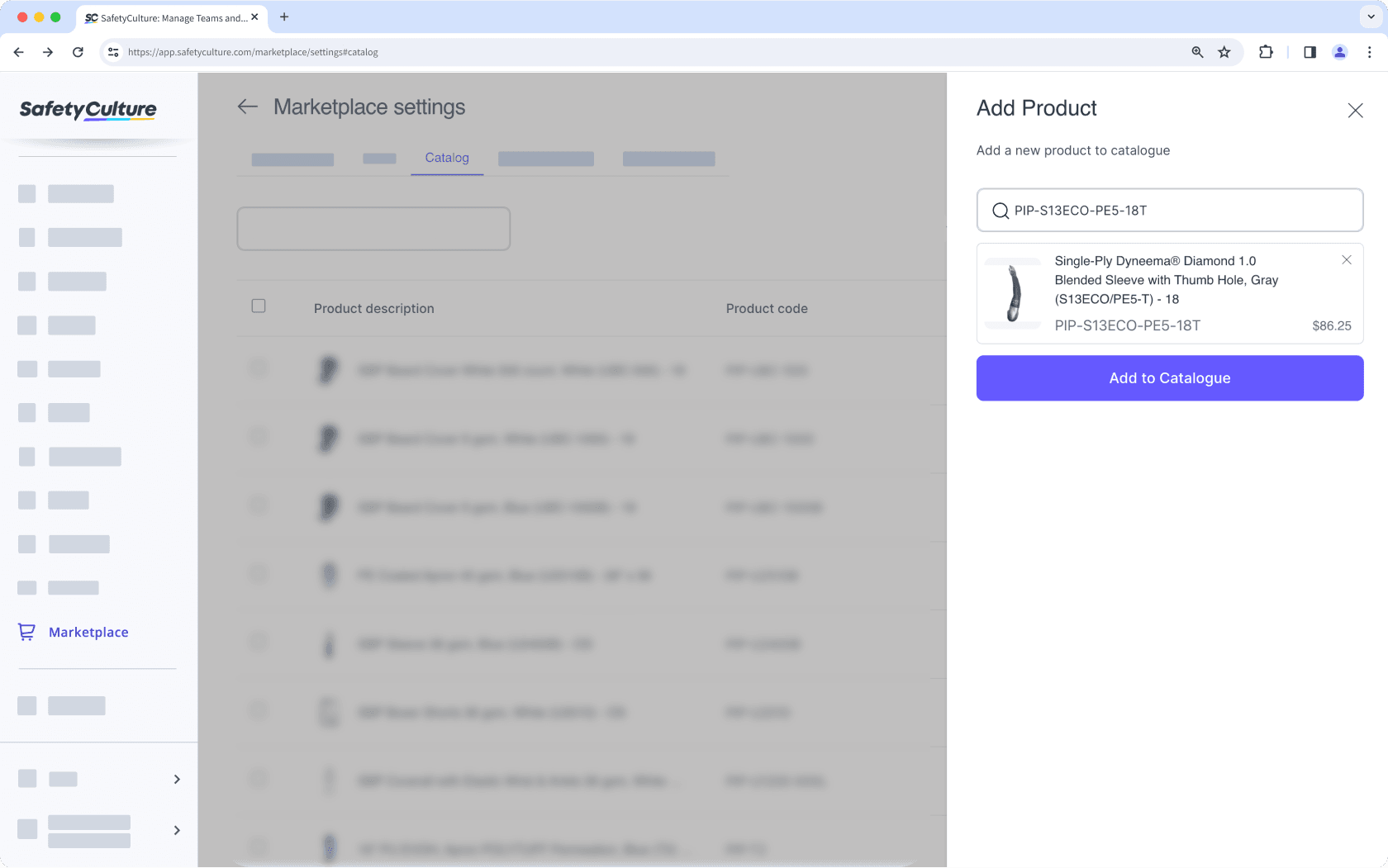This screenshot has height=868, width=1388.
Task: Select the Marketplace shopping cart icon
Action: (26, 631)
